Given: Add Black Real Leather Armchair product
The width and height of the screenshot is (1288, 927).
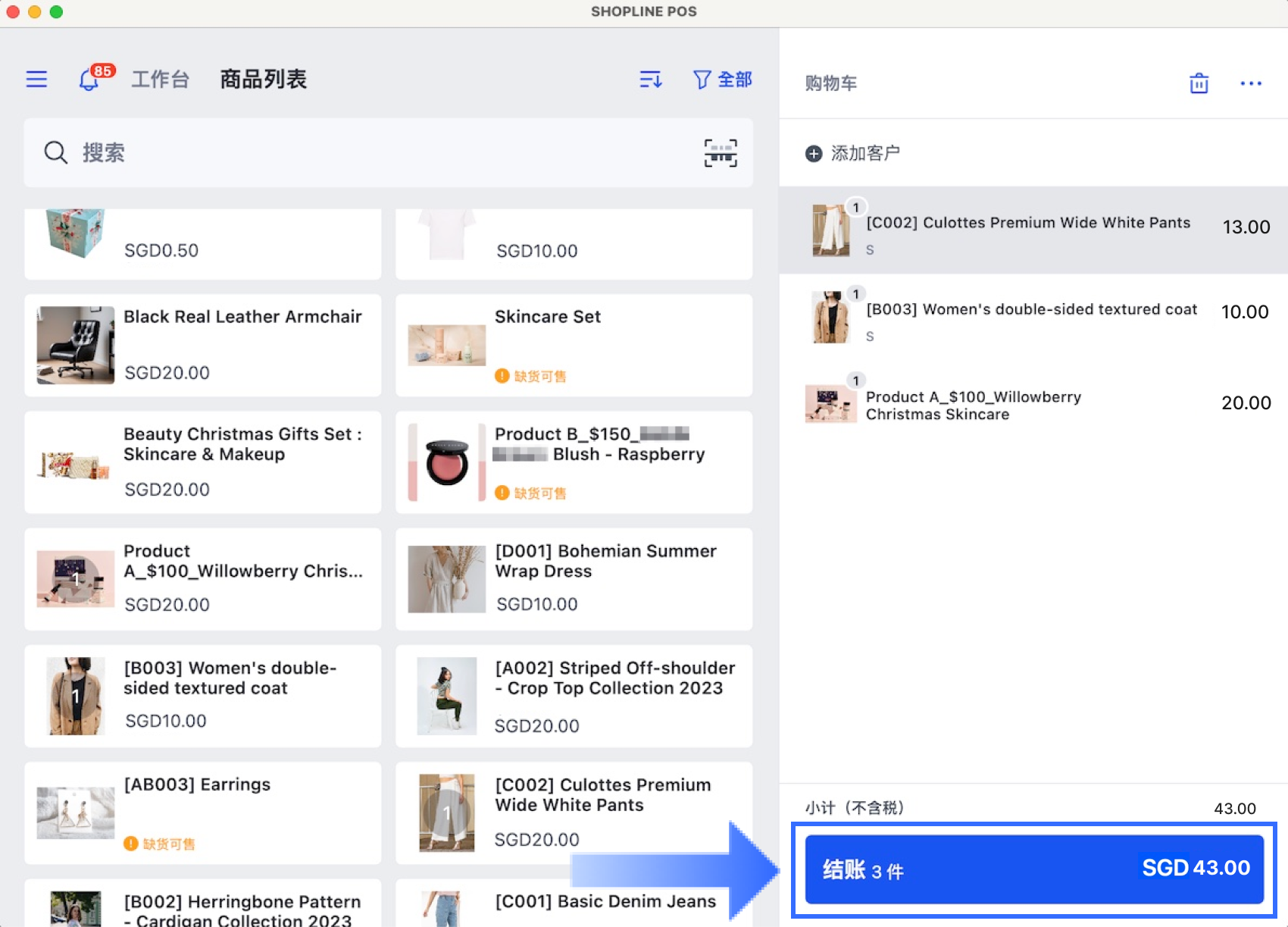Looking at the screenshot, I should [203, 345].
